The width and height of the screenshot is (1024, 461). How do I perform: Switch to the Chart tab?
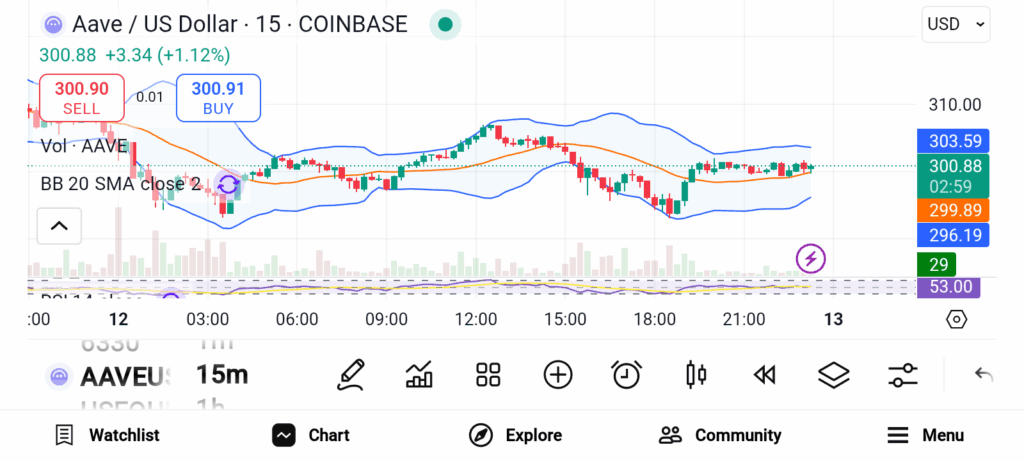pyautogui.click(x=311, y=435)
